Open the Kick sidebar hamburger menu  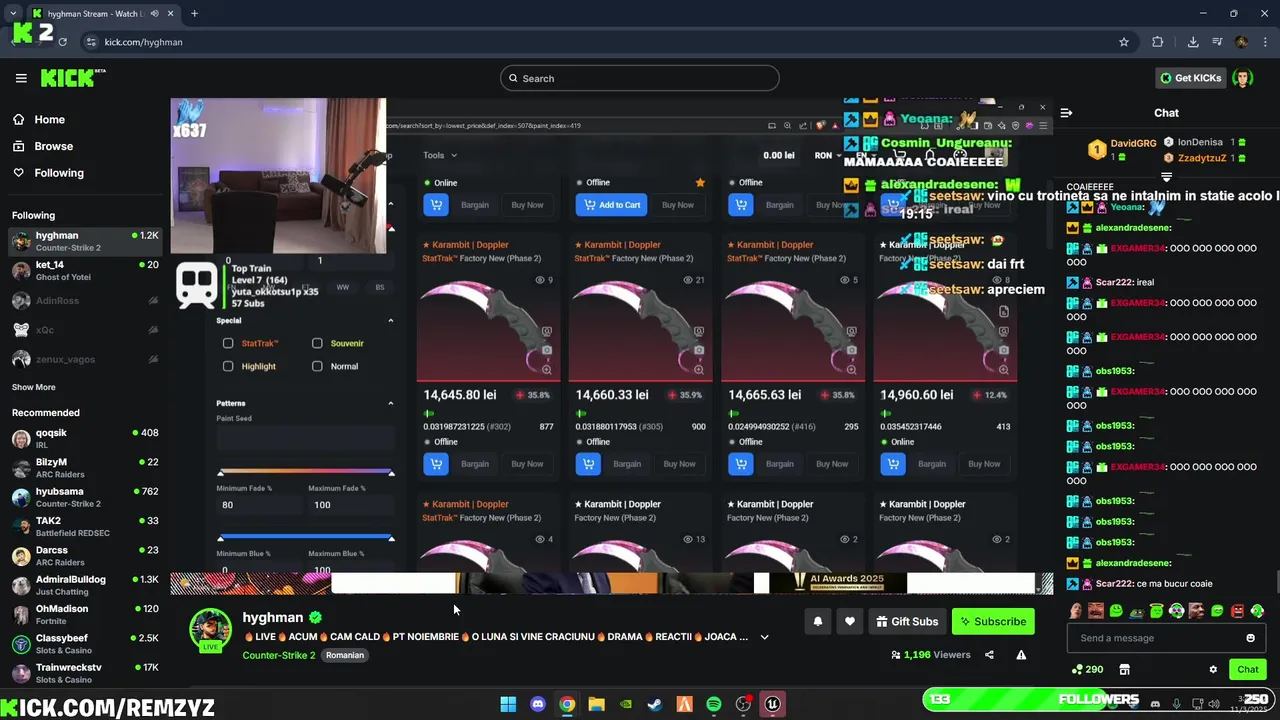point(21,78)
